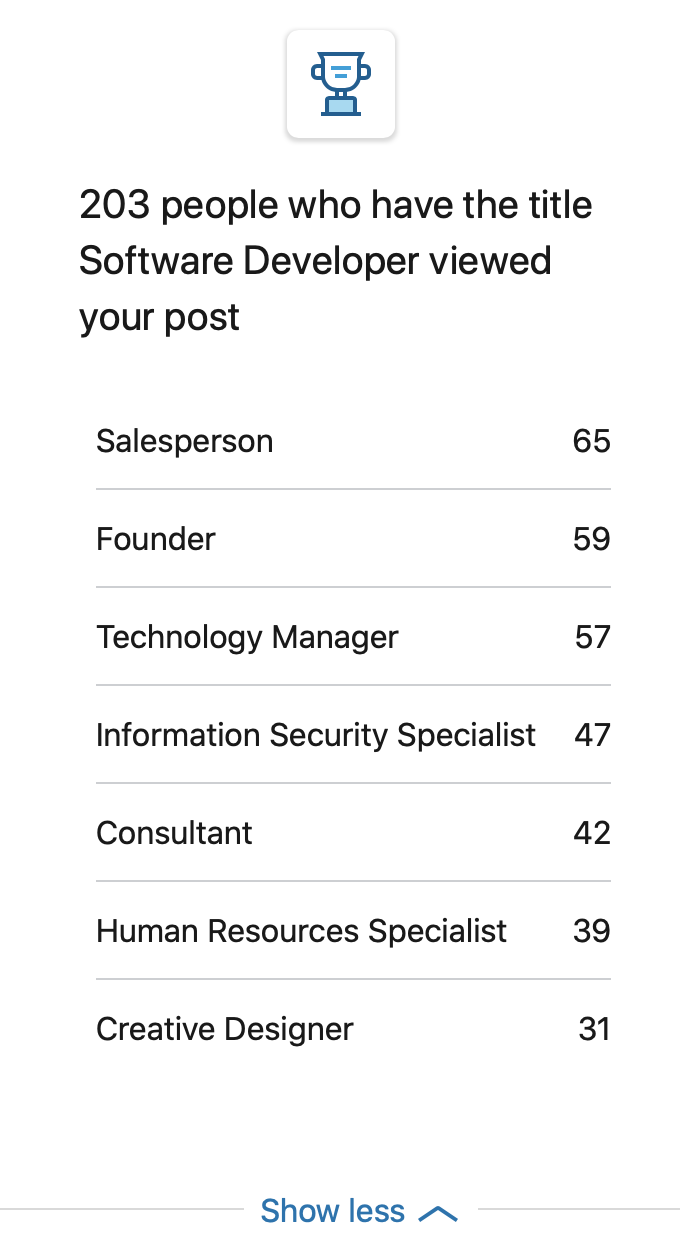Click the 39 count for Human Resources
Screen dimensions: 680x1246
click(x=592, y=931)
